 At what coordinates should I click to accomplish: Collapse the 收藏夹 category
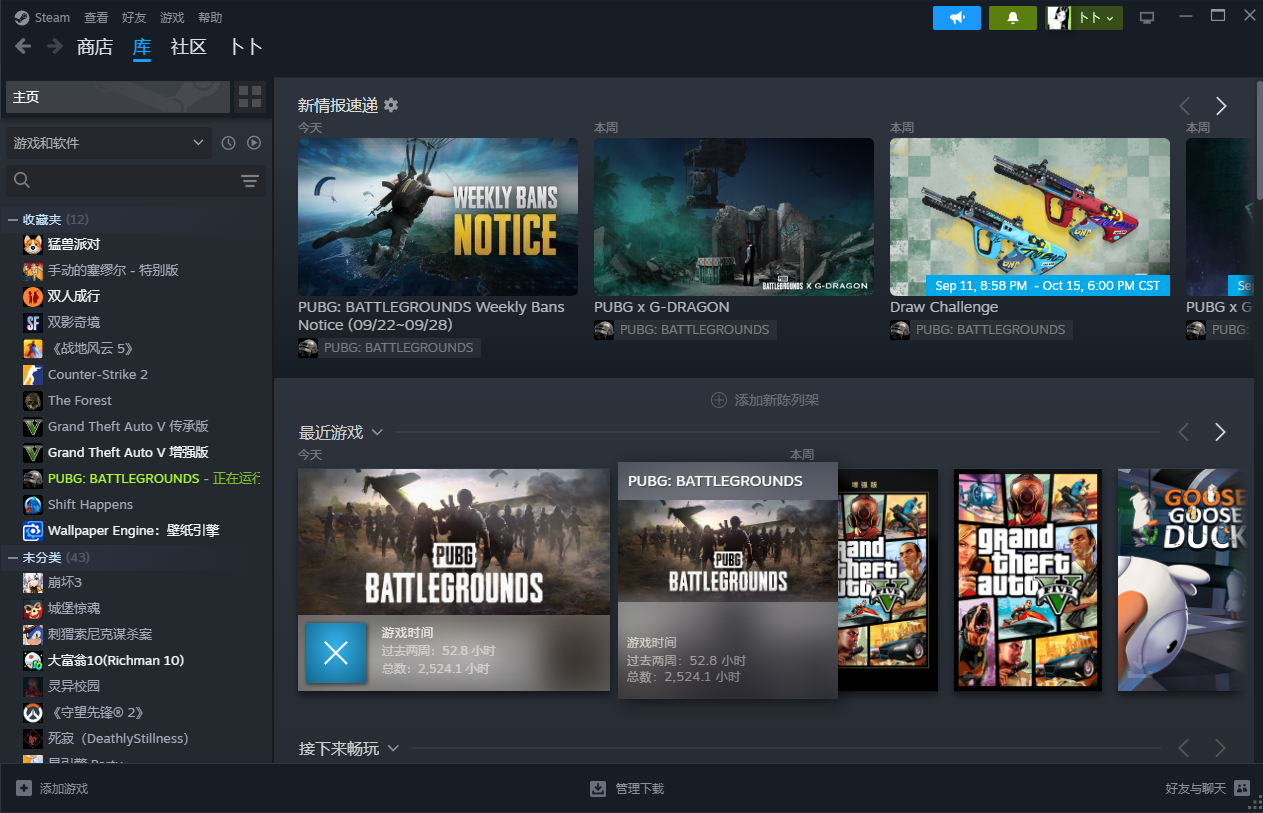click(13, 219)
